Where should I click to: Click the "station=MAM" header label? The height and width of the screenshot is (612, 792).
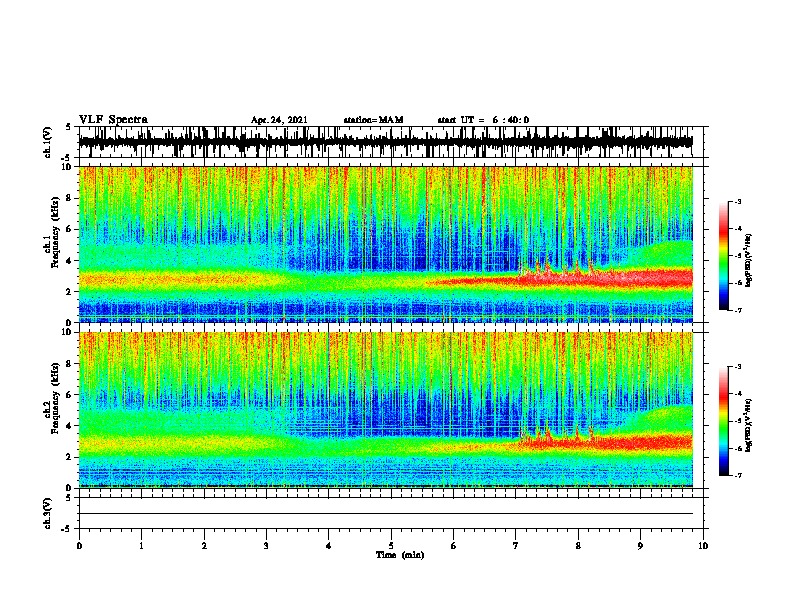pos(373,120)
